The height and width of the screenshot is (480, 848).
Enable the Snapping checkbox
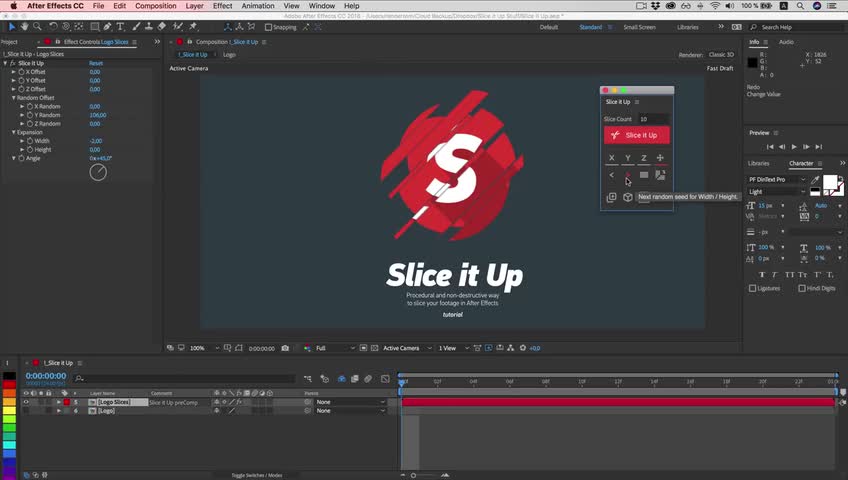pyautogui.click(x=268, y=27)
